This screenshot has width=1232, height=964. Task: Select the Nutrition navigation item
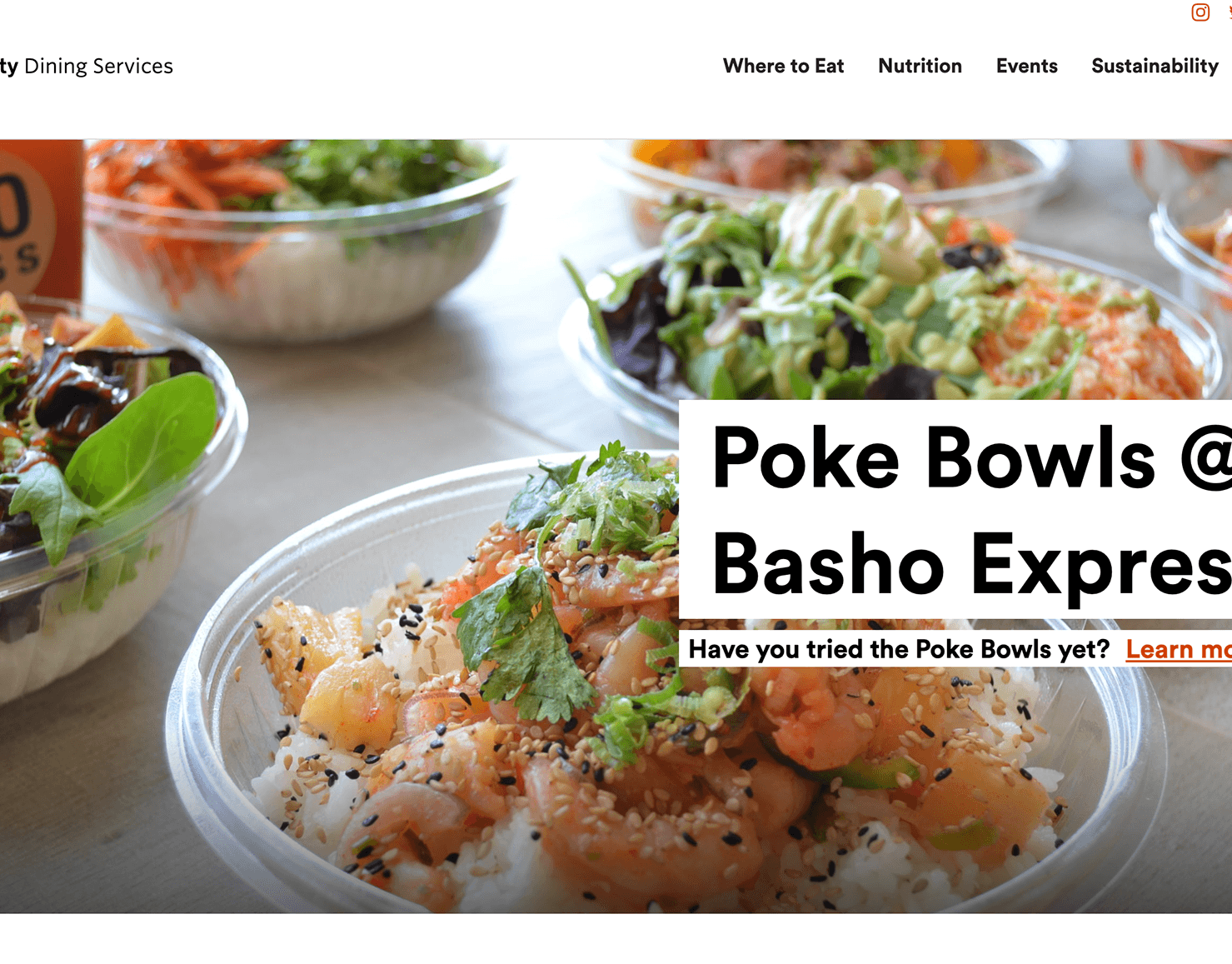(x=920, y=66)
